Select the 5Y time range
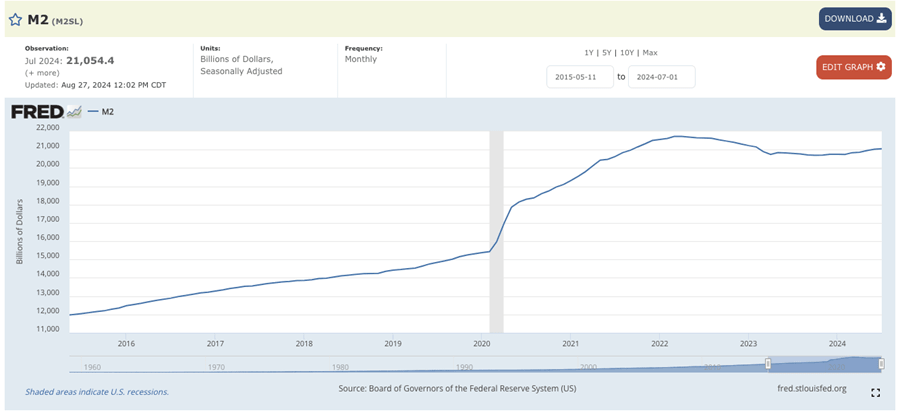This screenshot has width=900, height=417. coord(606,52)
